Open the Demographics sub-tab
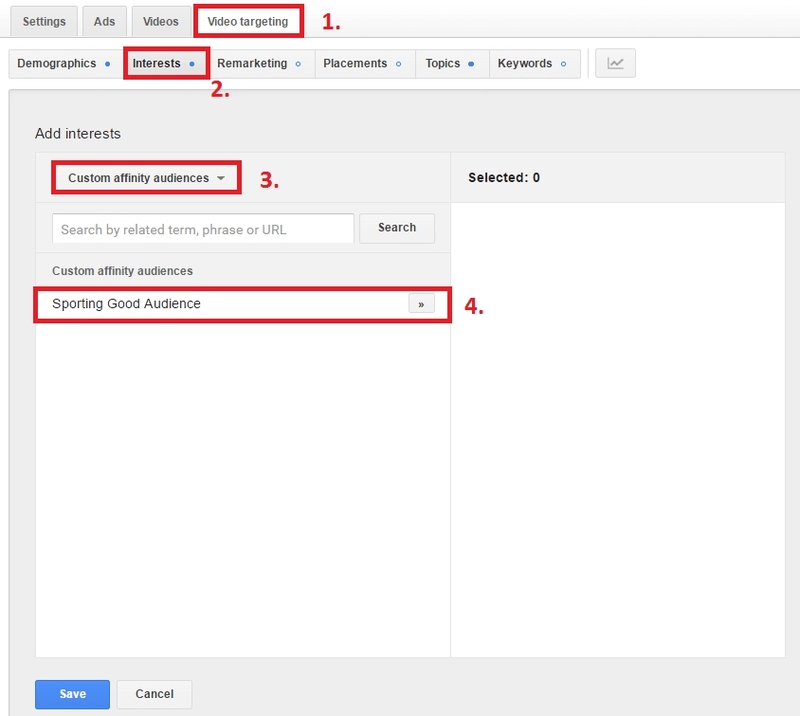The height and width of the screenshot is (716, 800). pos(58,62)
